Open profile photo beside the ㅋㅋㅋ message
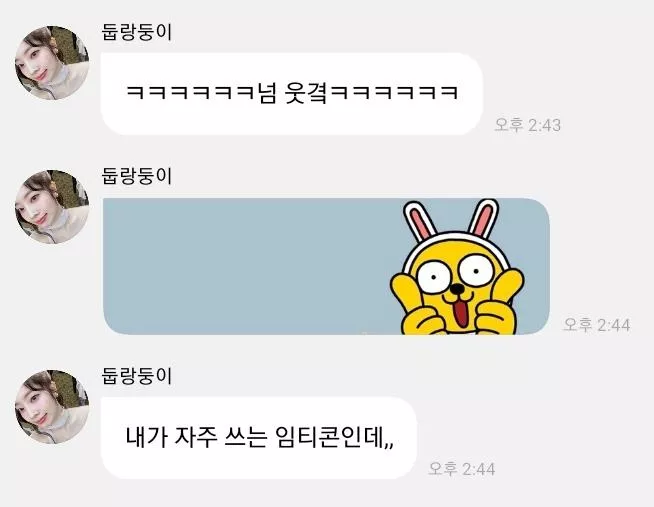 coord(52,63)
